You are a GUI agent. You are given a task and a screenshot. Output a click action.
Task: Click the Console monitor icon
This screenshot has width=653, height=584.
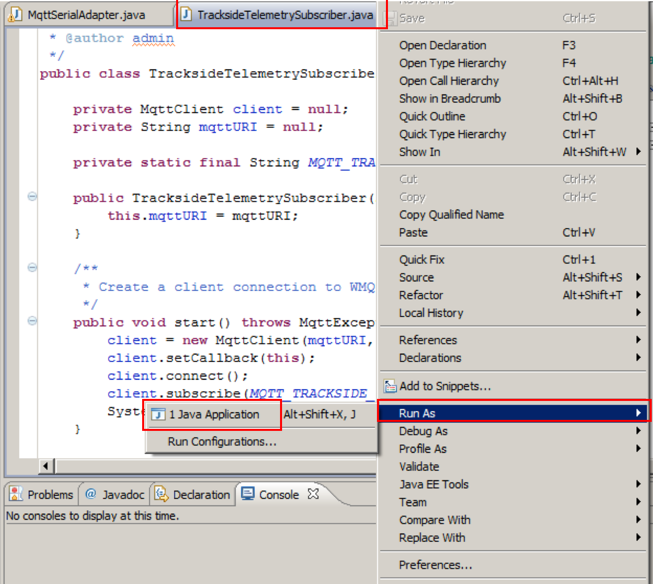[248, 494]
